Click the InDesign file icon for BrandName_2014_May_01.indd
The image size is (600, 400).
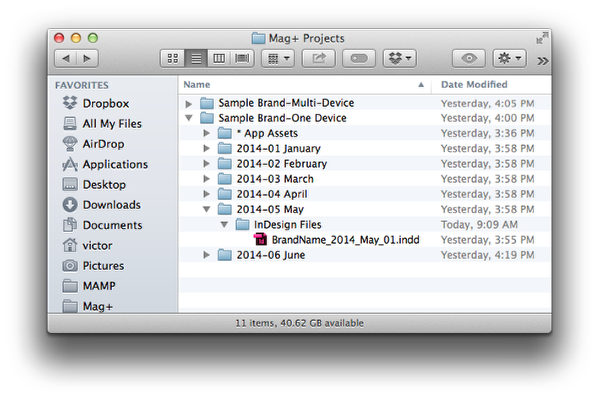260,239
